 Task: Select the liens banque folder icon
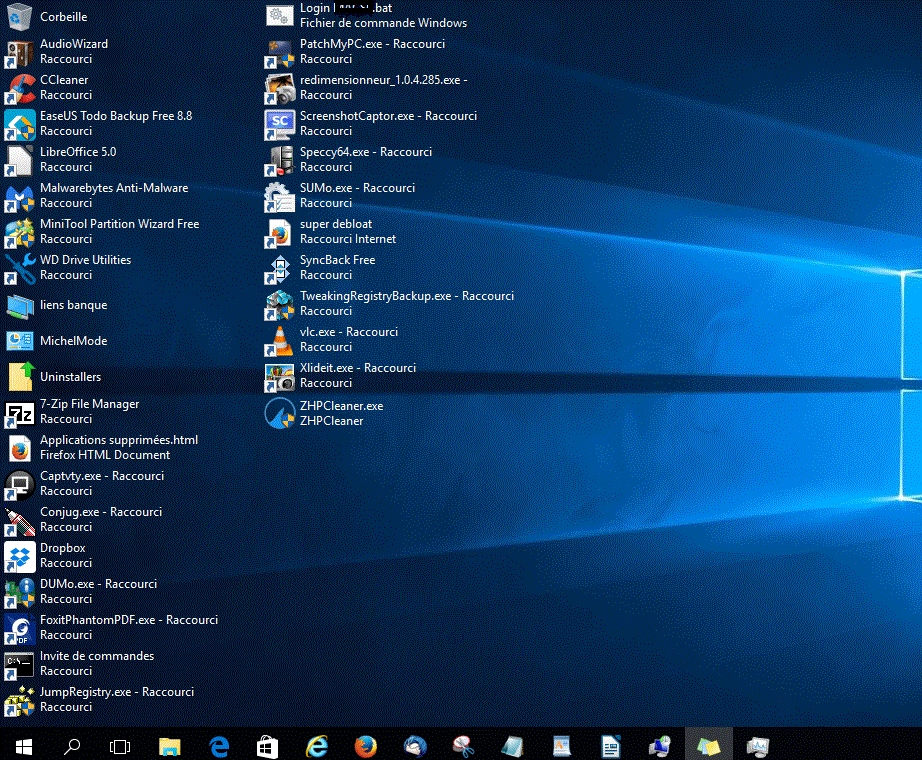pos(19,305)
